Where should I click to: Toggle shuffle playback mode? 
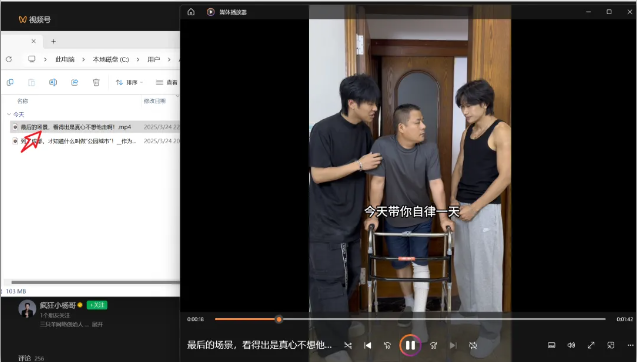coord(348,345)
